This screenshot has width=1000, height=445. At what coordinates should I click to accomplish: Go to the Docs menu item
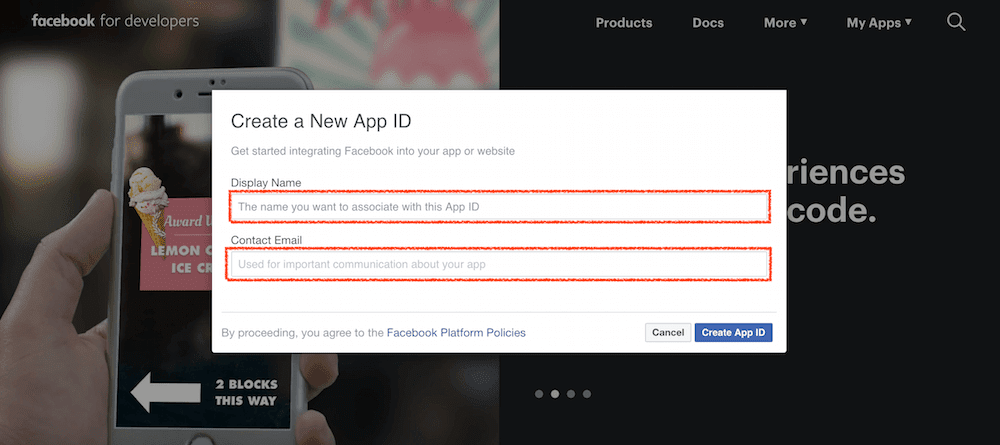tap(708, 22)
